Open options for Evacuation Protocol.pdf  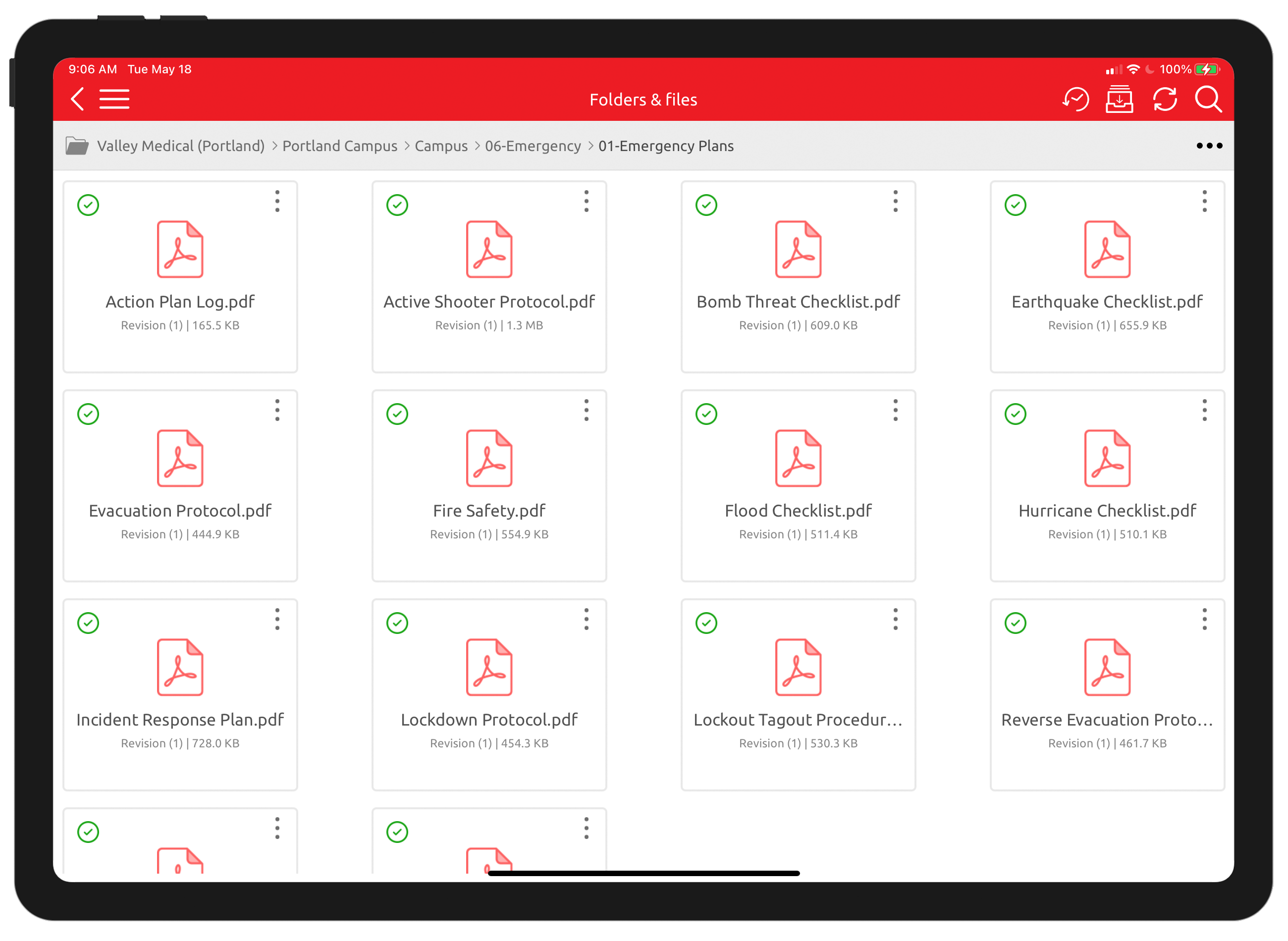point(277,410)
